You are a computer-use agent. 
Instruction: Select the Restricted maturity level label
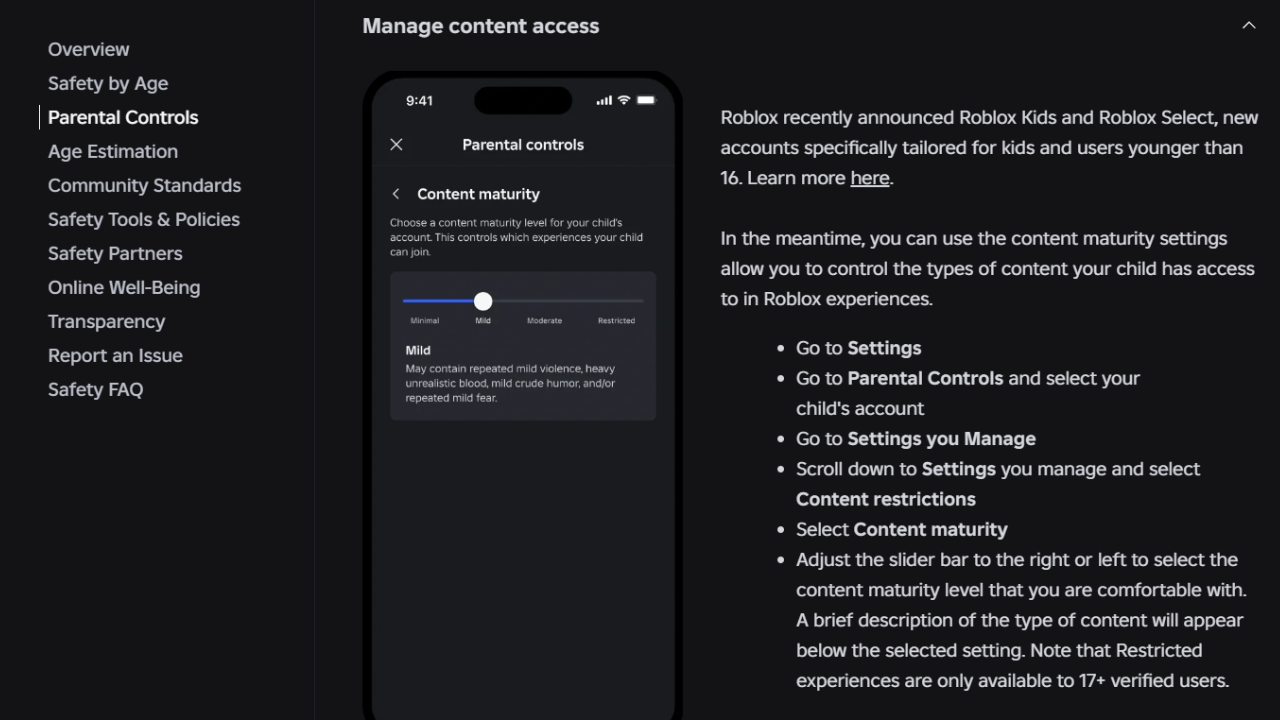tap(616, 321)
